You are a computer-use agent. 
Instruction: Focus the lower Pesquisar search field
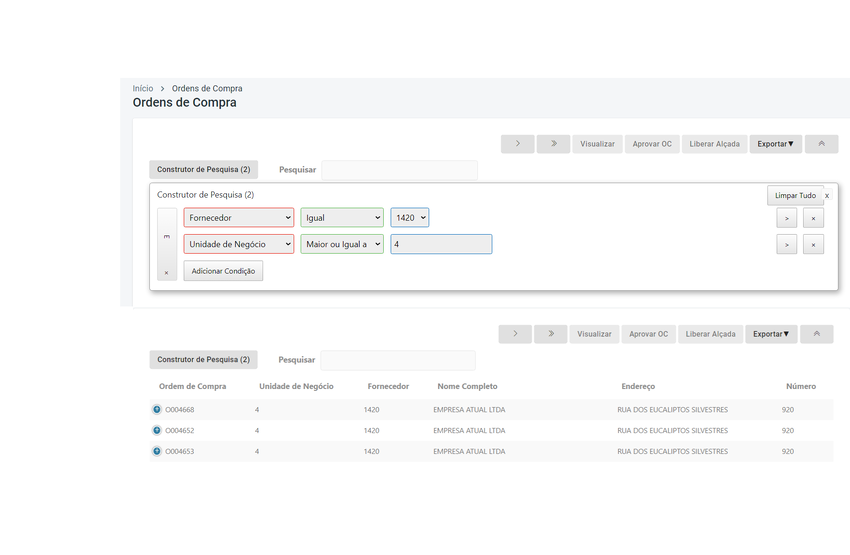coord(398,360)
